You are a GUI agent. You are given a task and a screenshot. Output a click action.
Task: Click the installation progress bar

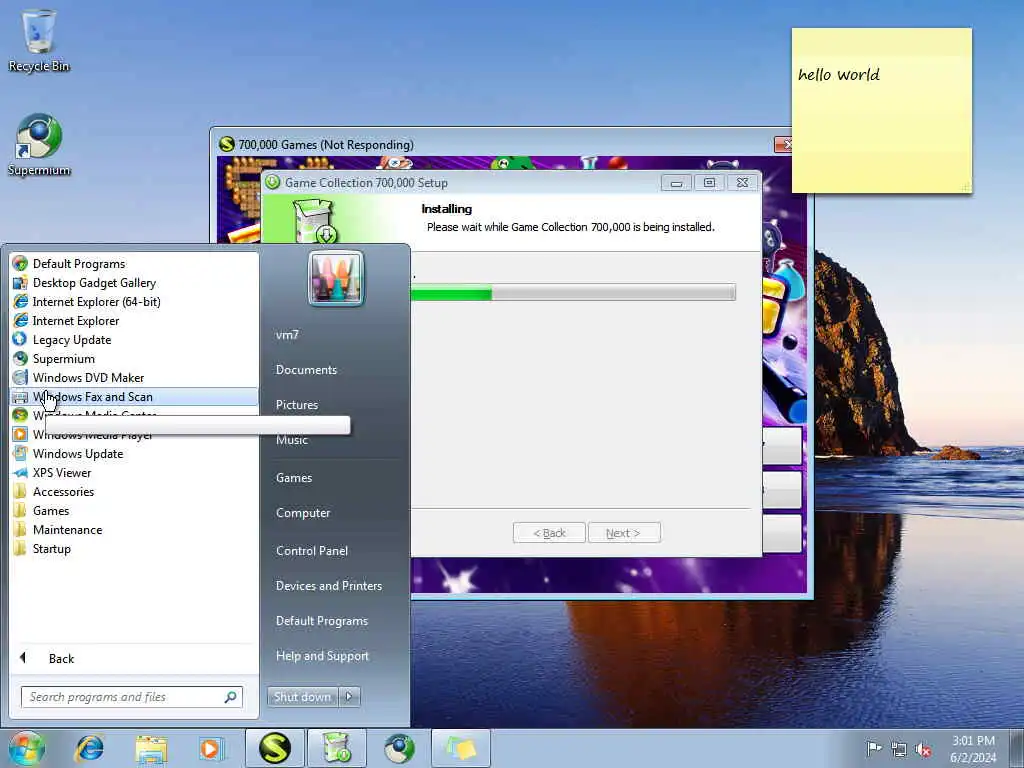pyautogui.click(x=573, y=293)
